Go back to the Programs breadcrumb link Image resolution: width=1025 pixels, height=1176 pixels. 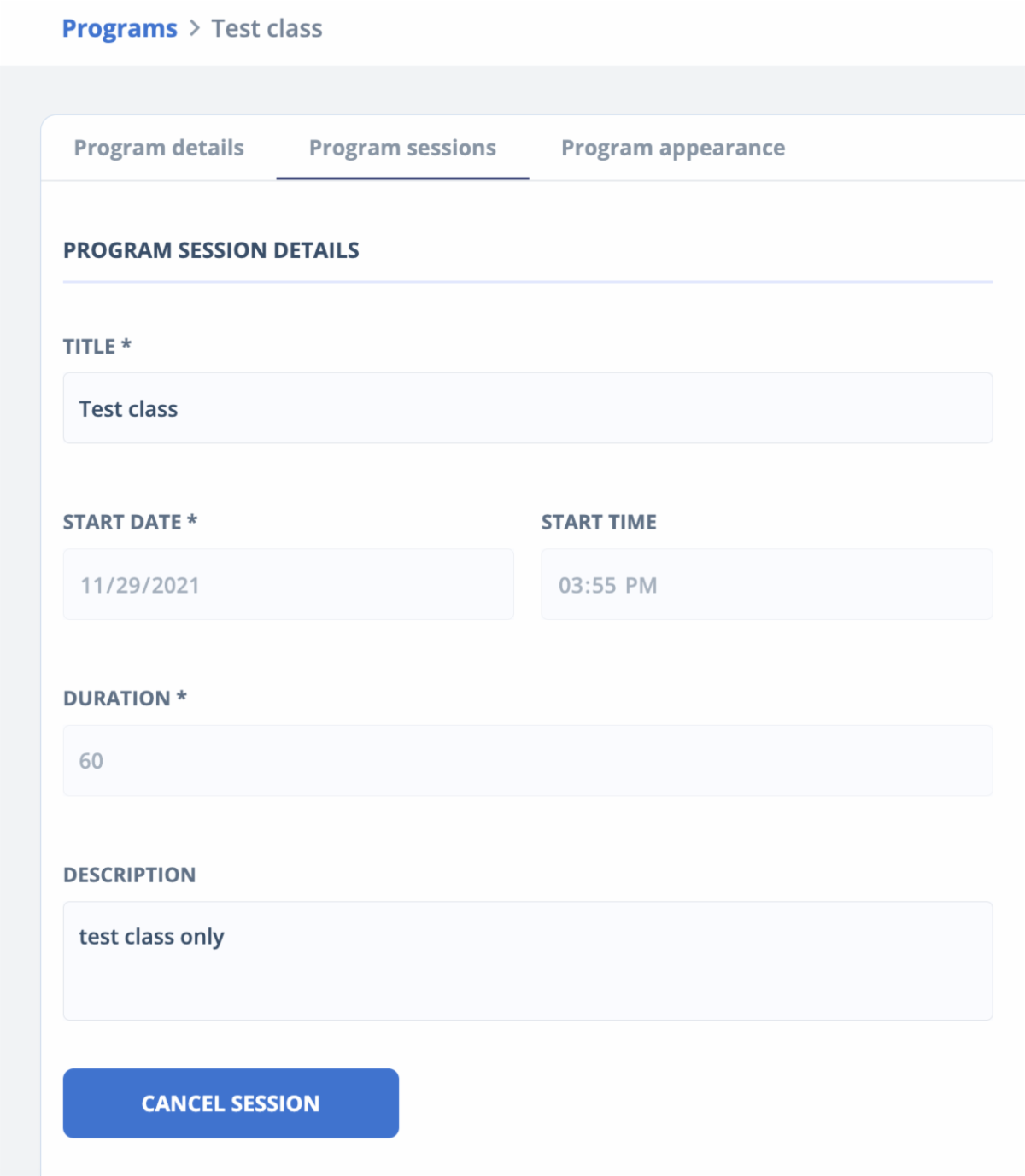tap(120, 29)
